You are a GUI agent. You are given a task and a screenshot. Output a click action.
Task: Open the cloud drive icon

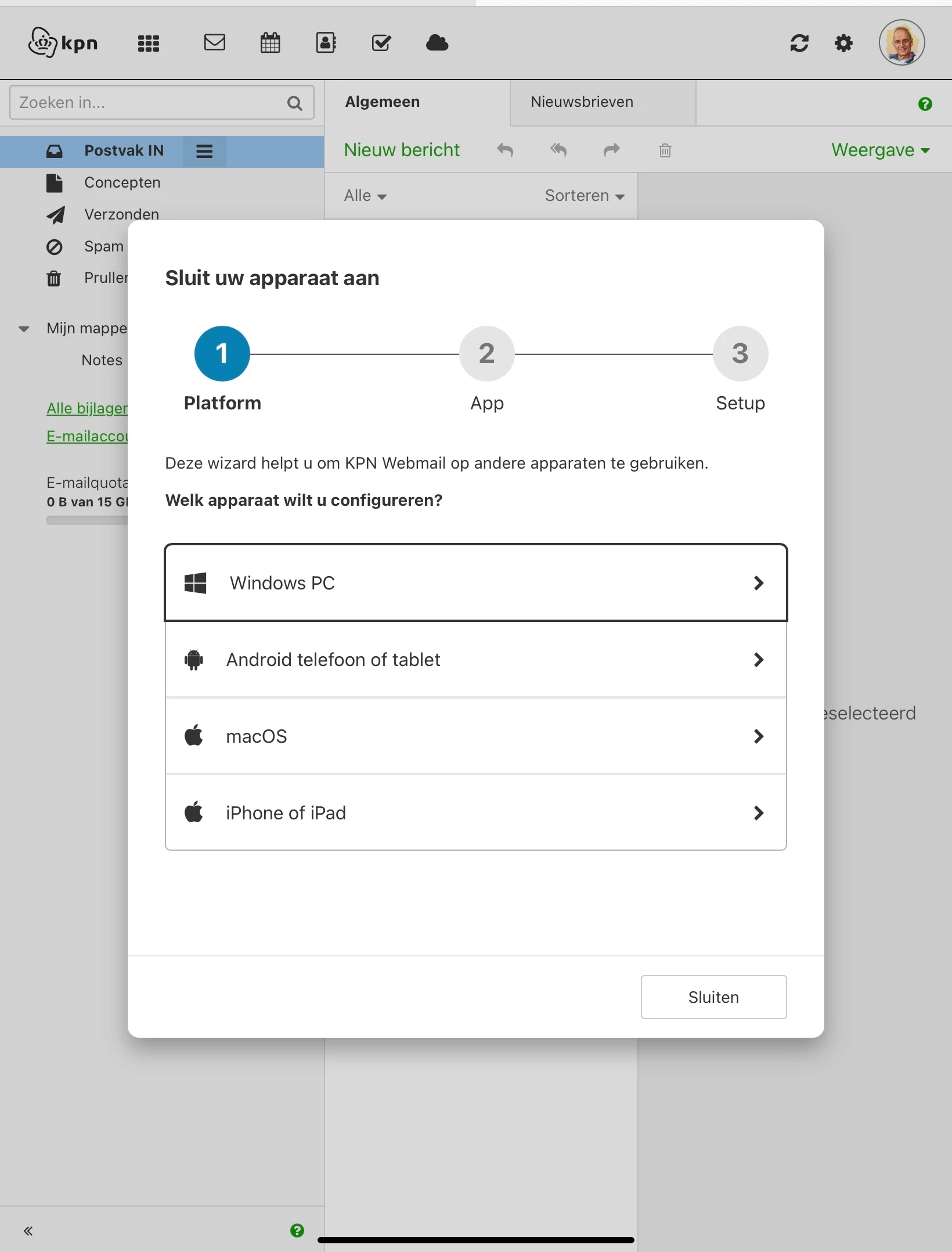tap(437, 42)
